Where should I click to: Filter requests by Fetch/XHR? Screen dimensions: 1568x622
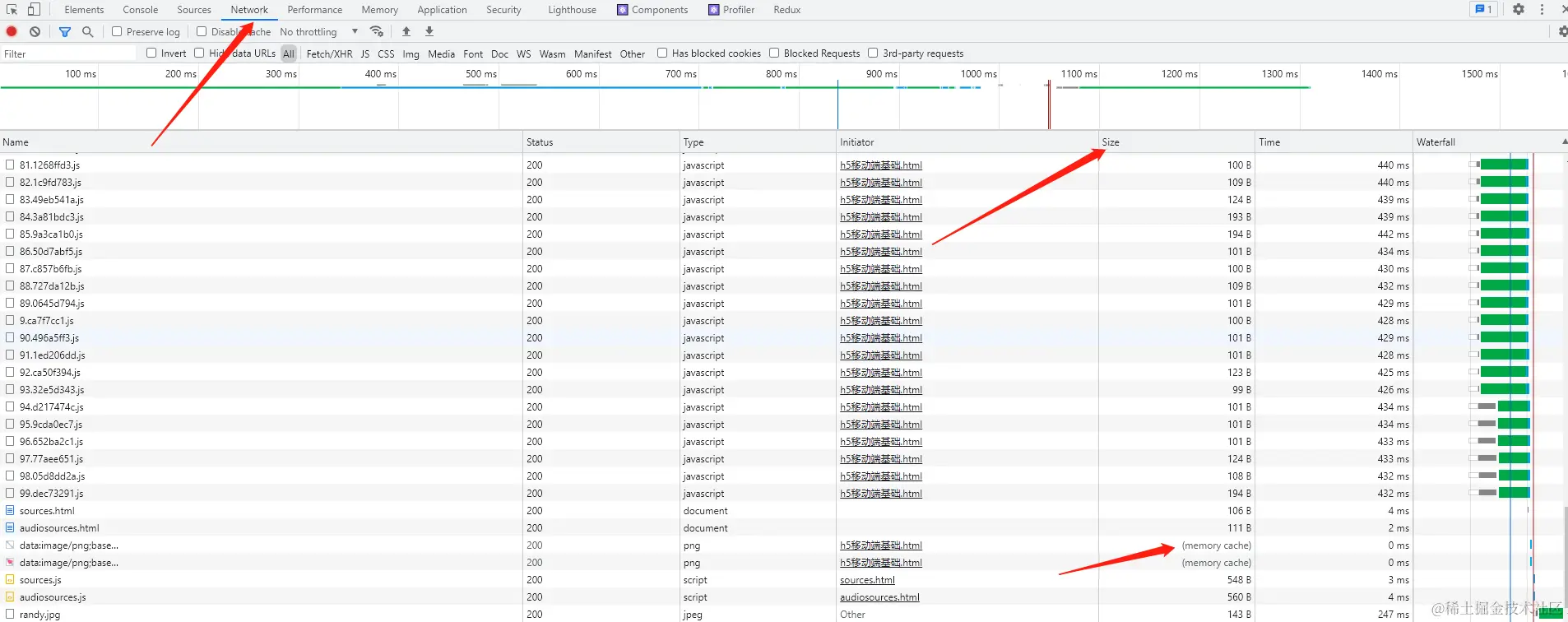(x=329, y=53)
